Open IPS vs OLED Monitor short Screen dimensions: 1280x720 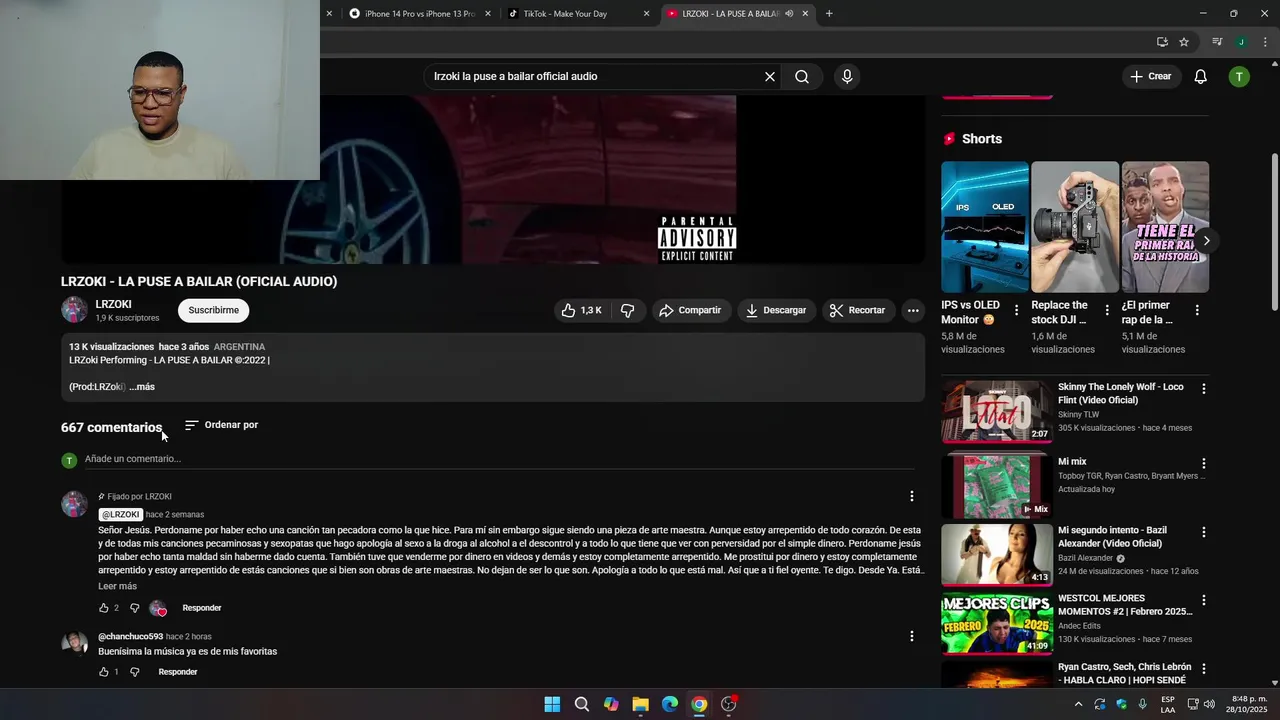tap(985, 227)
